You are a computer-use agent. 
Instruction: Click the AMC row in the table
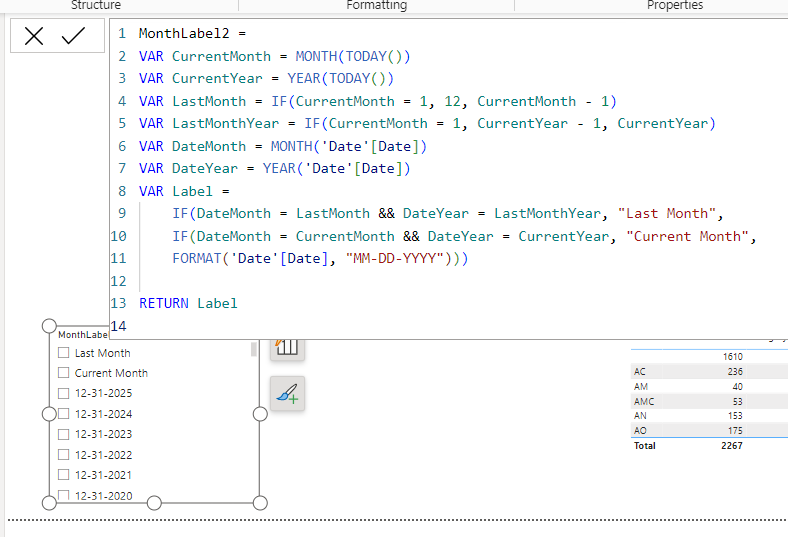tap(709, 401)
